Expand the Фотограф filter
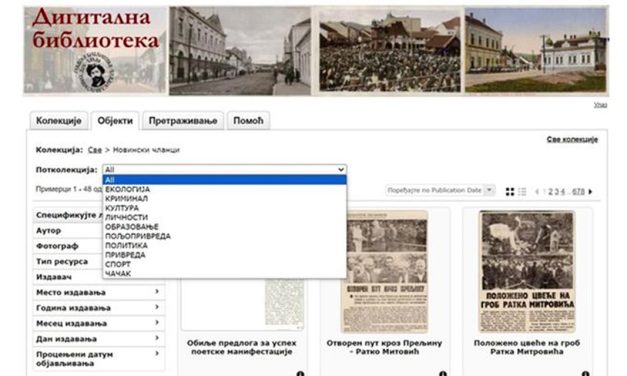 68,246
